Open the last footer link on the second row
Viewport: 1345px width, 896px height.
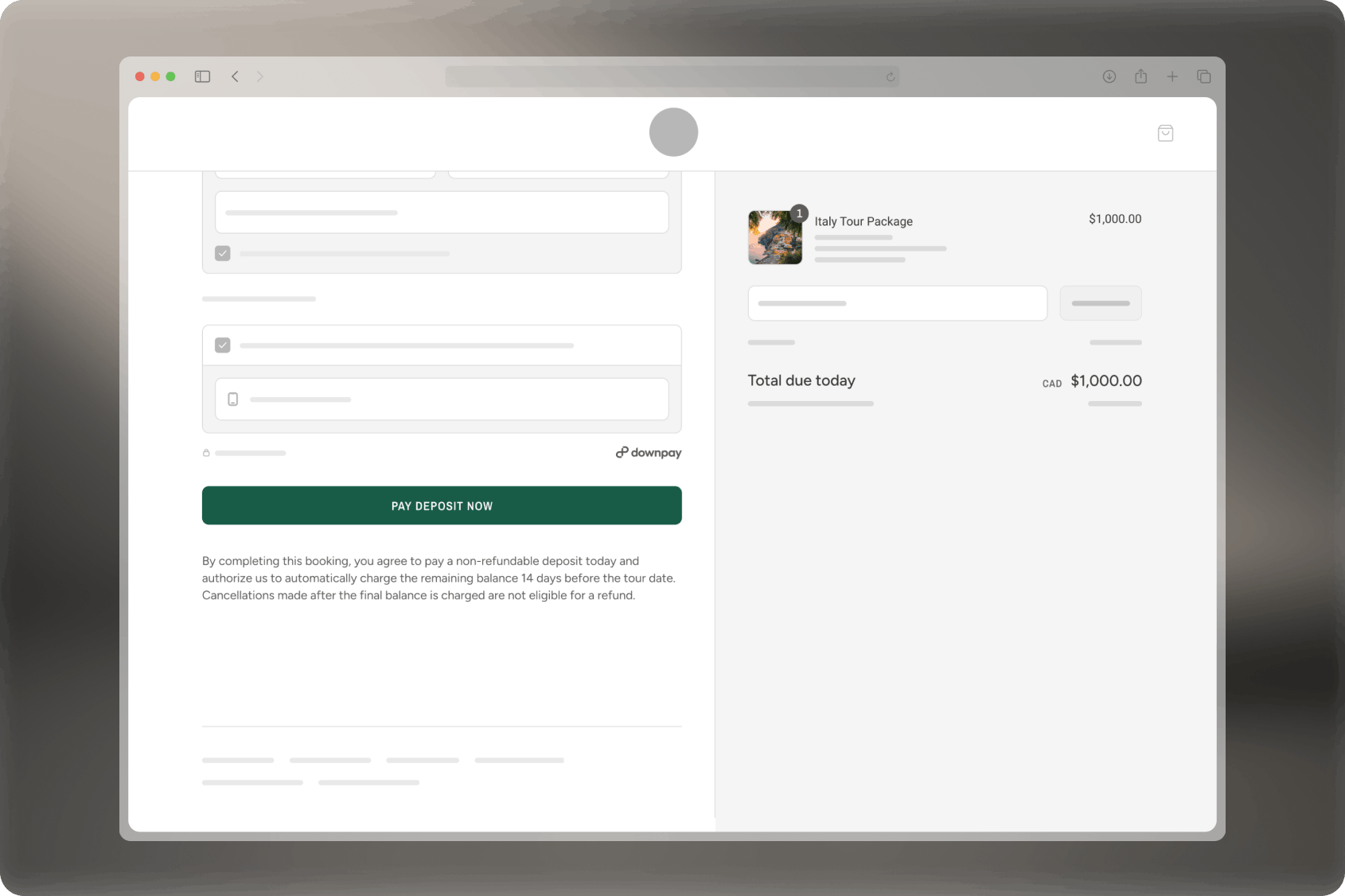click(x=369, y=783)
